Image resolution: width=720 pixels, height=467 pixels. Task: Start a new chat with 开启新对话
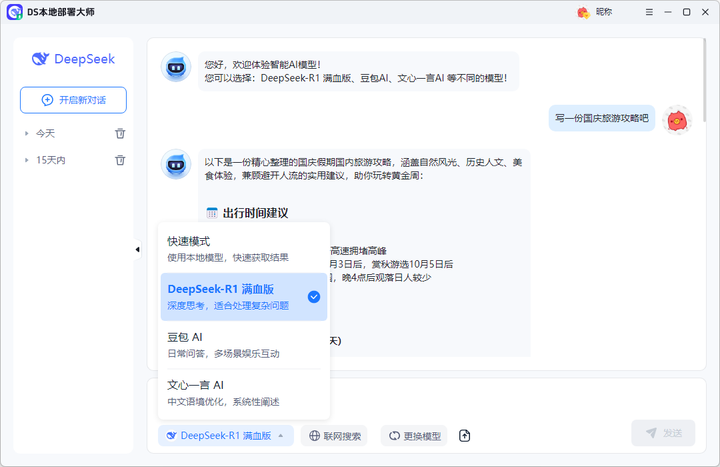click(73, 100)
